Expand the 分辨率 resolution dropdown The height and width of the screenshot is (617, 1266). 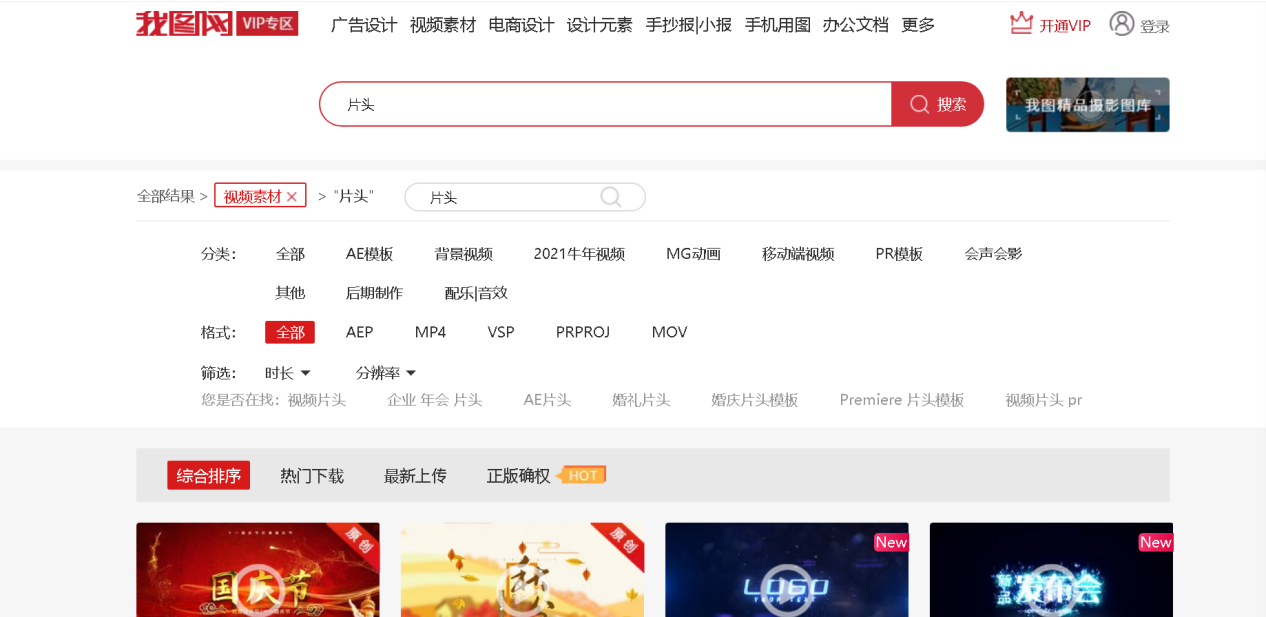click(x=385, y=372)
